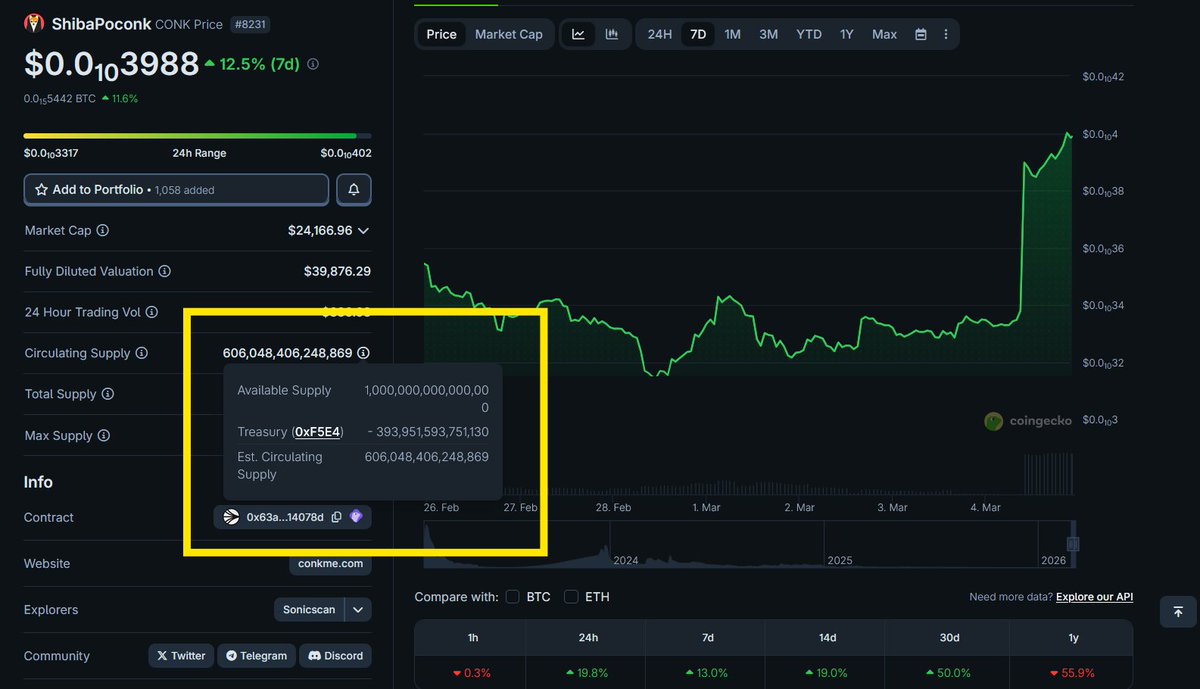Click the 24h range progress bar

click(x=197, y=135)
